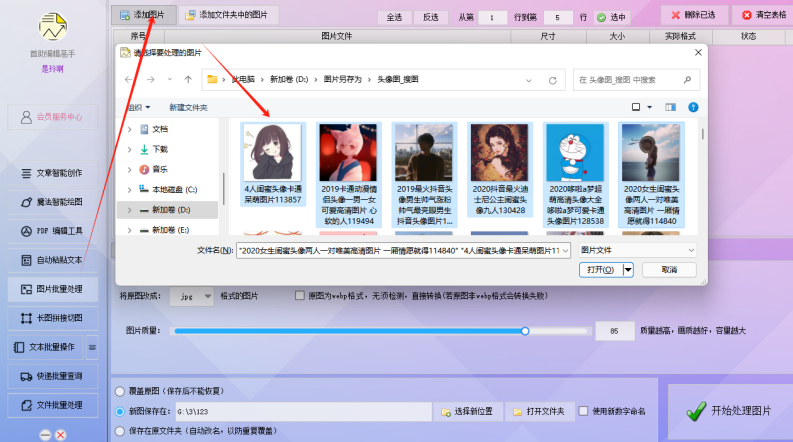The height and width of the screenshot is (442, 793).
Task: Check 原图为webp格式 checkbox
Action: [300, 295]
